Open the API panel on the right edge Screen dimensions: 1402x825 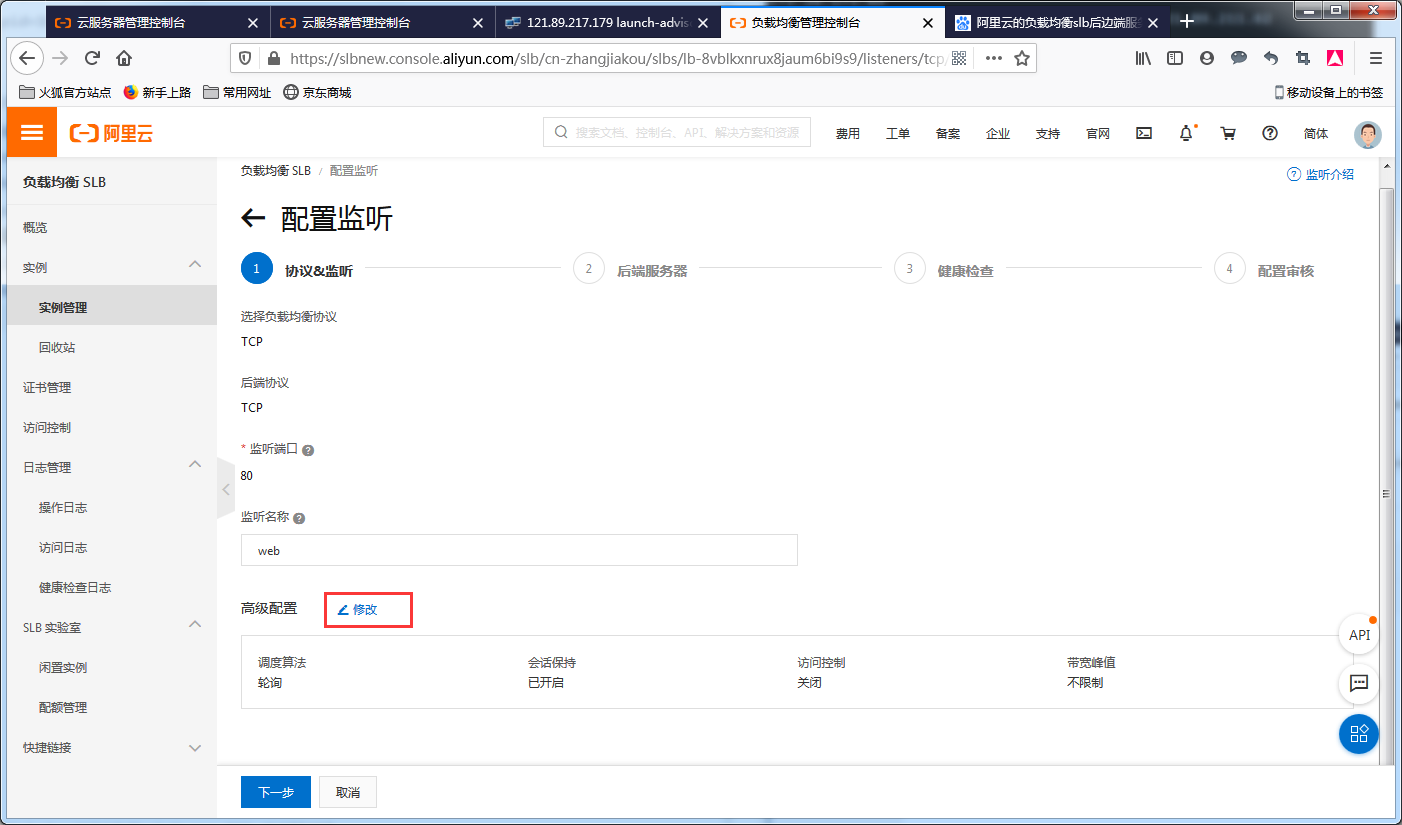[x=1358, y=634]
